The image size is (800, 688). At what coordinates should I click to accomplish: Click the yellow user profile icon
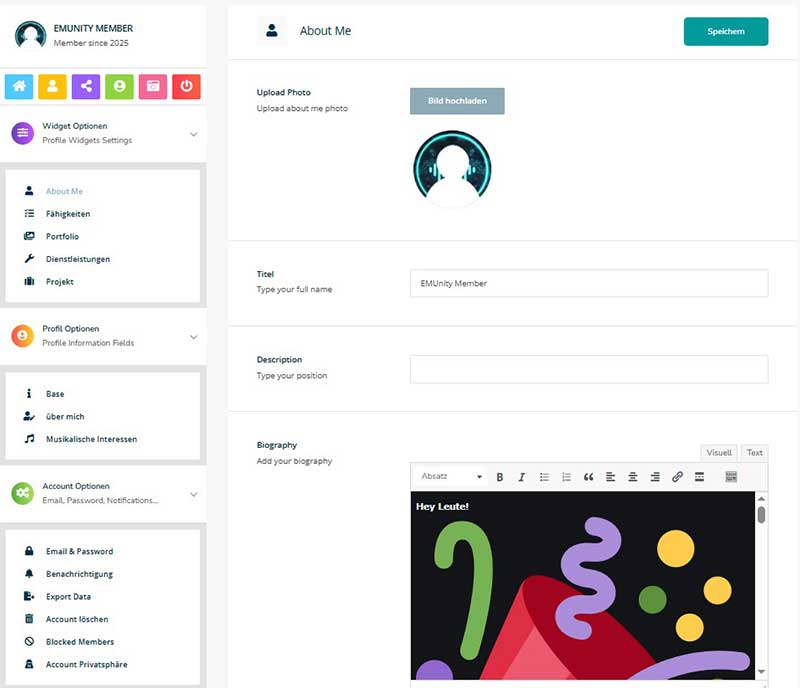tap(52, 87)
